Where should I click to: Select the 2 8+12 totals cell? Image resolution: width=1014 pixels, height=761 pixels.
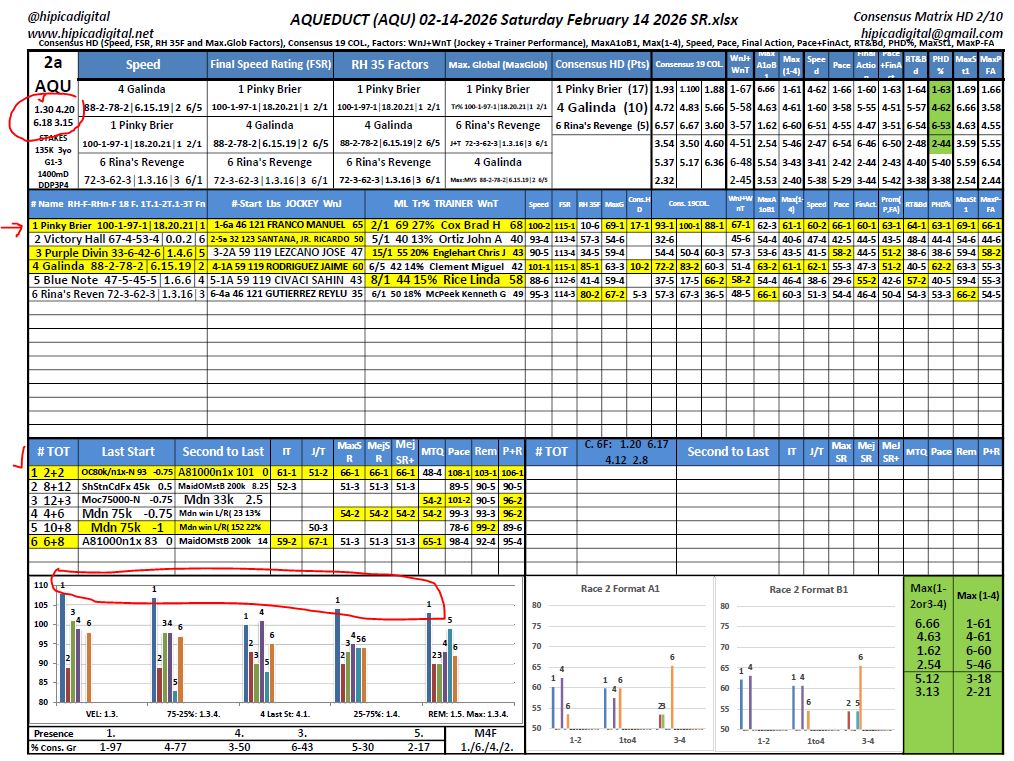(53, 486)
